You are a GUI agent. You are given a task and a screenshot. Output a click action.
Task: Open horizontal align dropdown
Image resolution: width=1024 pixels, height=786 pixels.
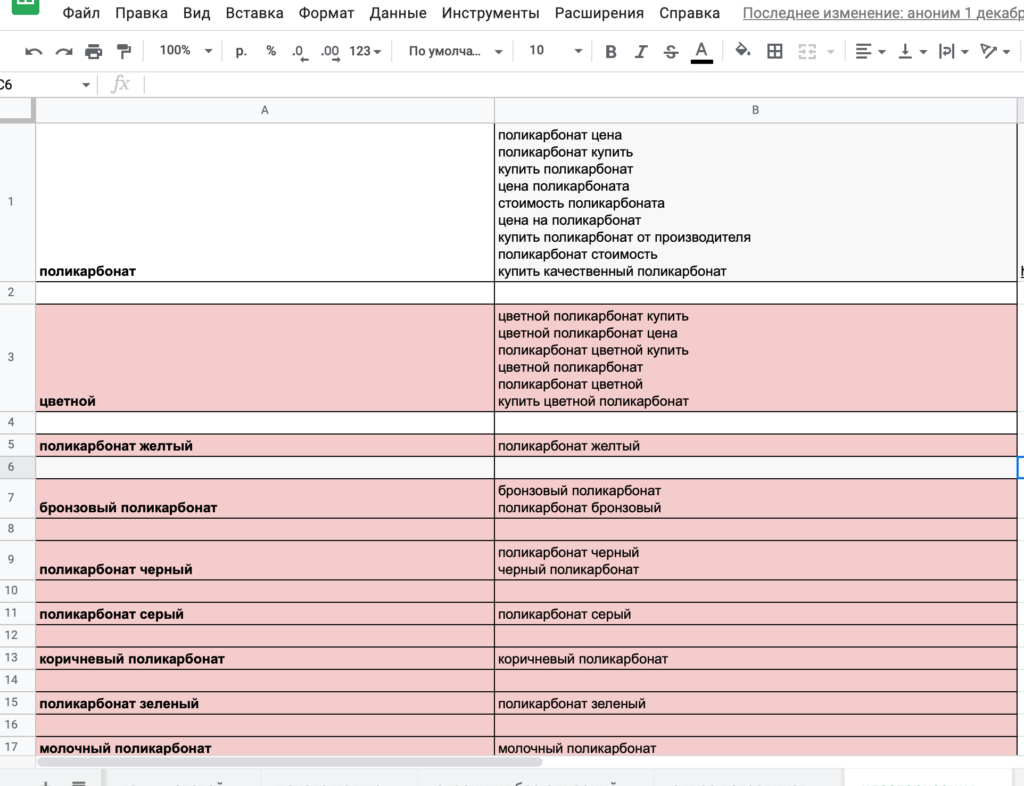[870, 52]
